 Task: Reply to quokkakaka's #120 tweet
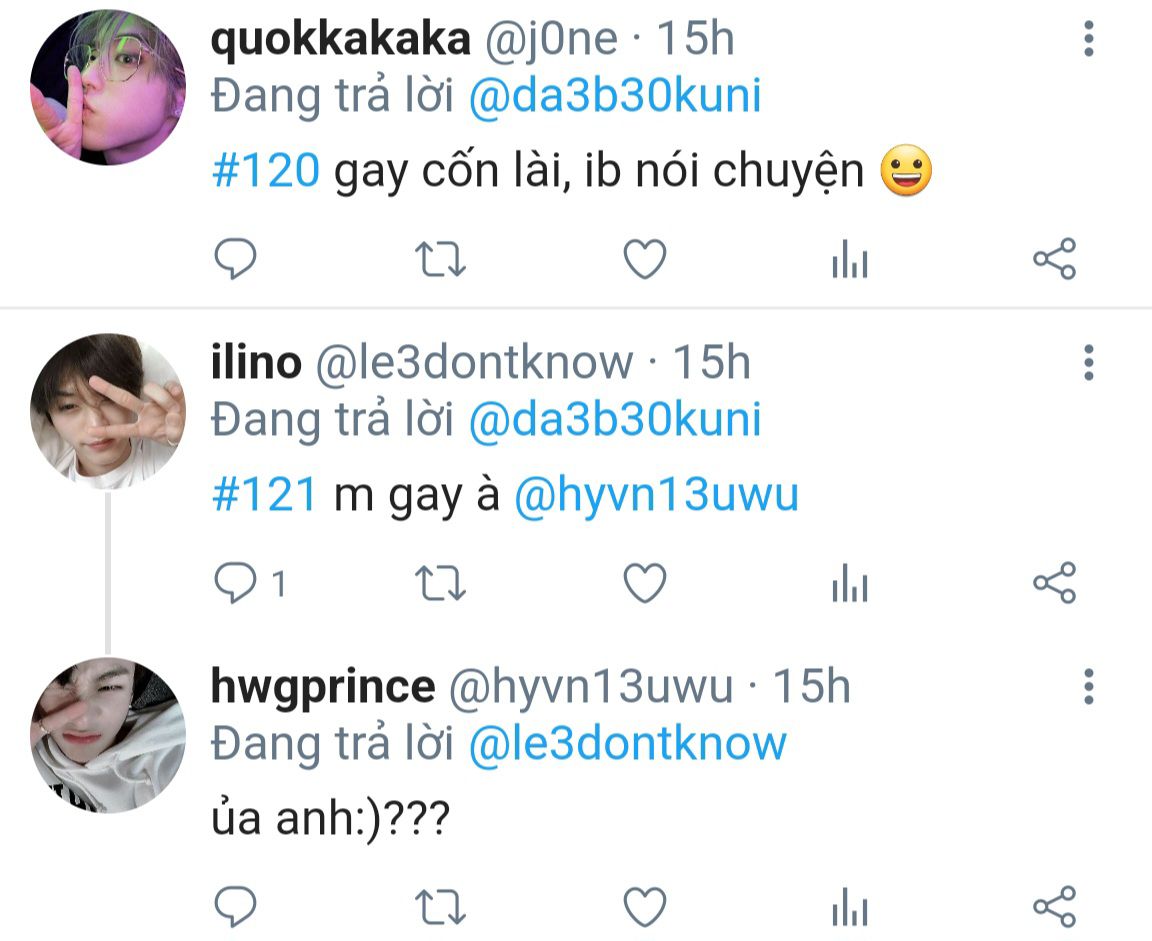coord(235,259)
